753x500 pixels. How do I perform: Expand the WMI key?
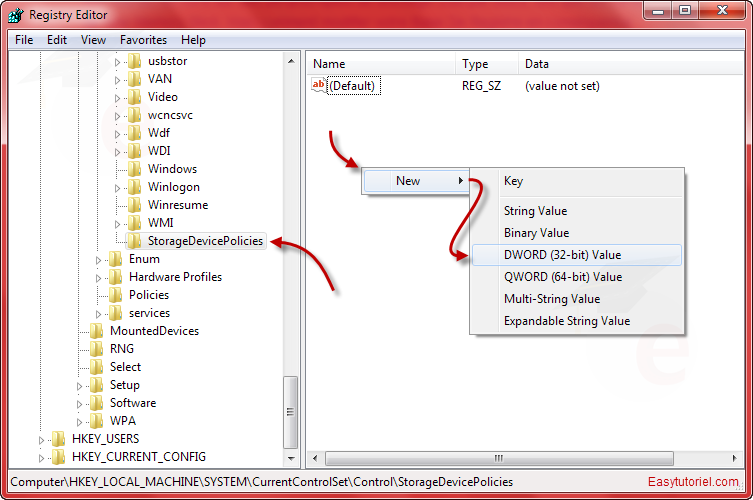click(x=117, y=224)
